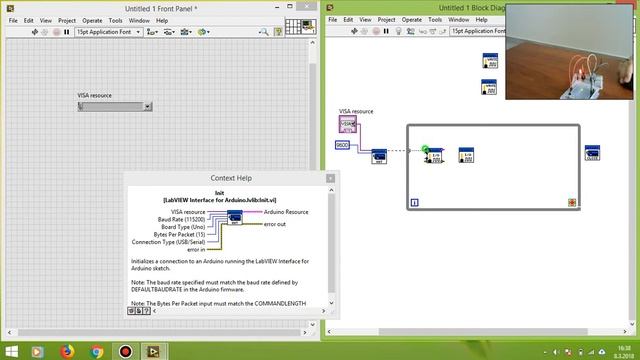
Task: Click the VI icon next to connector pane
Action: click(309, 27)
